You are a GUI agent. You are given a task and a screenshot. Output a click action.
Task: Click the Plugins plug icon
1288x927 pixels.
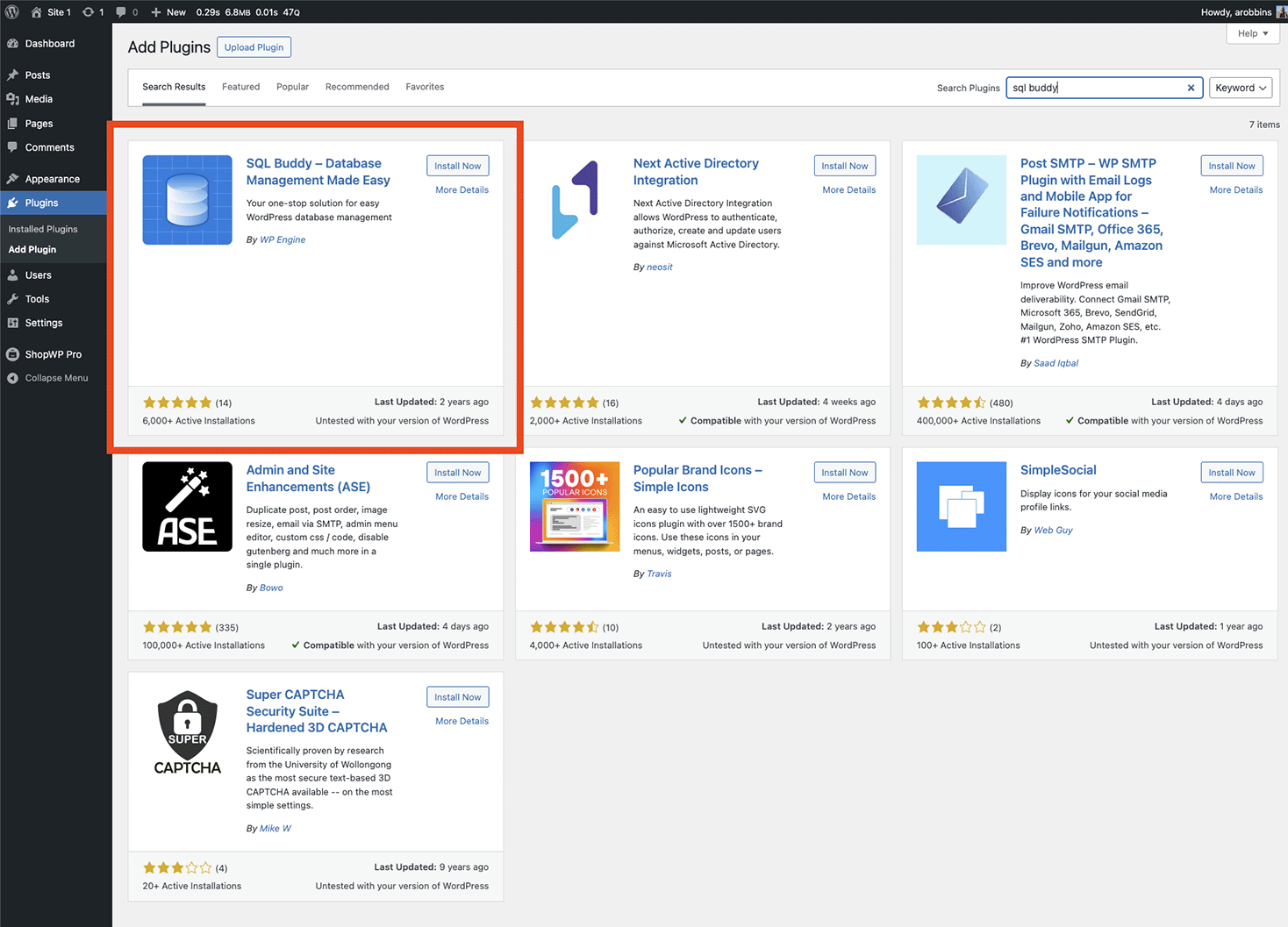[13, 203]
